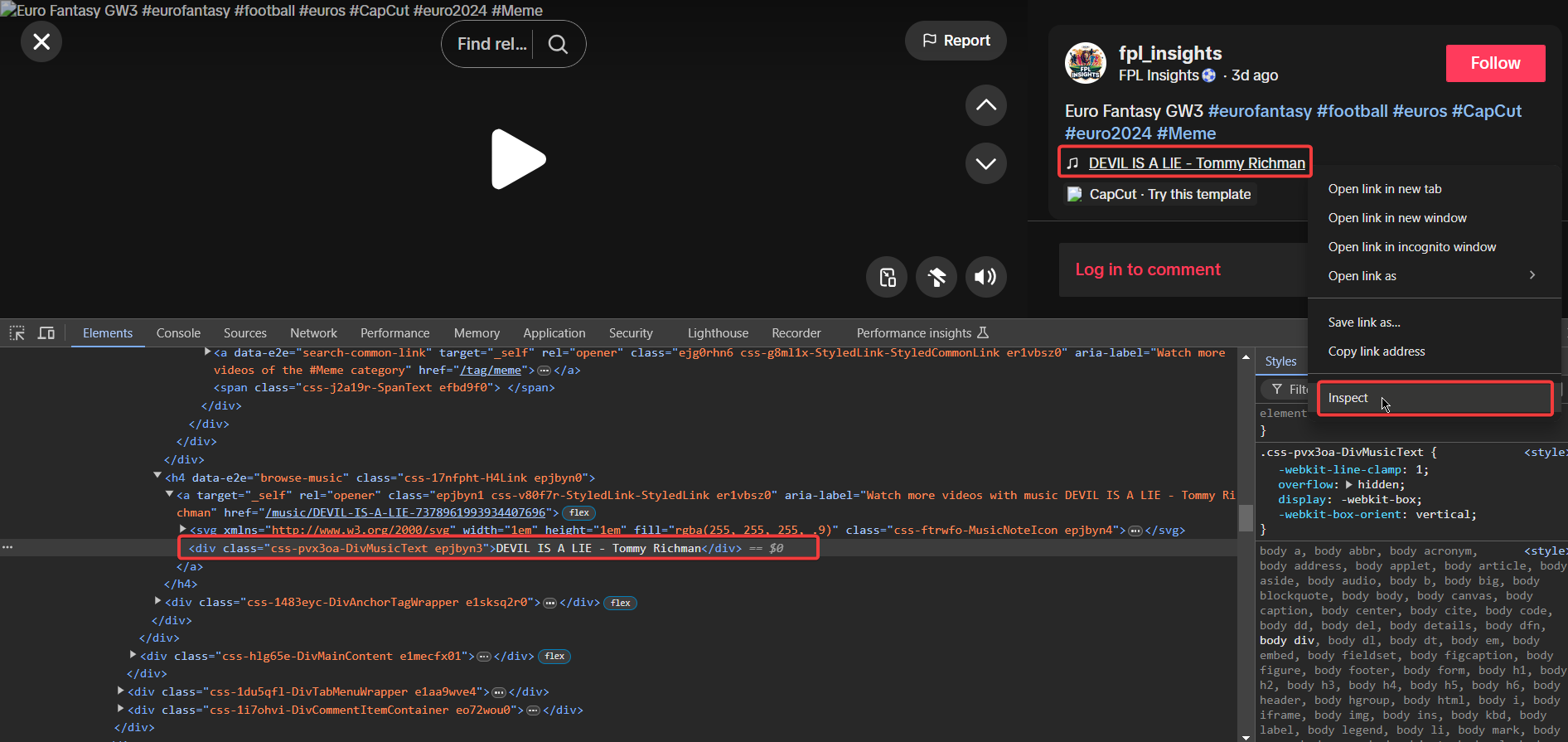The height and width of the screenshot is (742, 1568).
Task: Switch to the Performance tab
Action: [x=394, y=333]
